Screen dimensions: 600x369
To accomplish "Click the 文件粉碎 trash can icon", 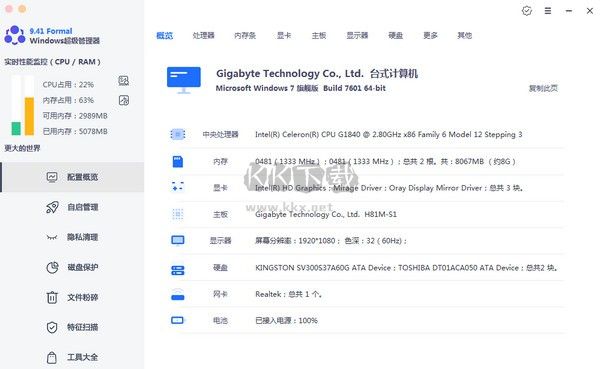I will tap(52, 297).
